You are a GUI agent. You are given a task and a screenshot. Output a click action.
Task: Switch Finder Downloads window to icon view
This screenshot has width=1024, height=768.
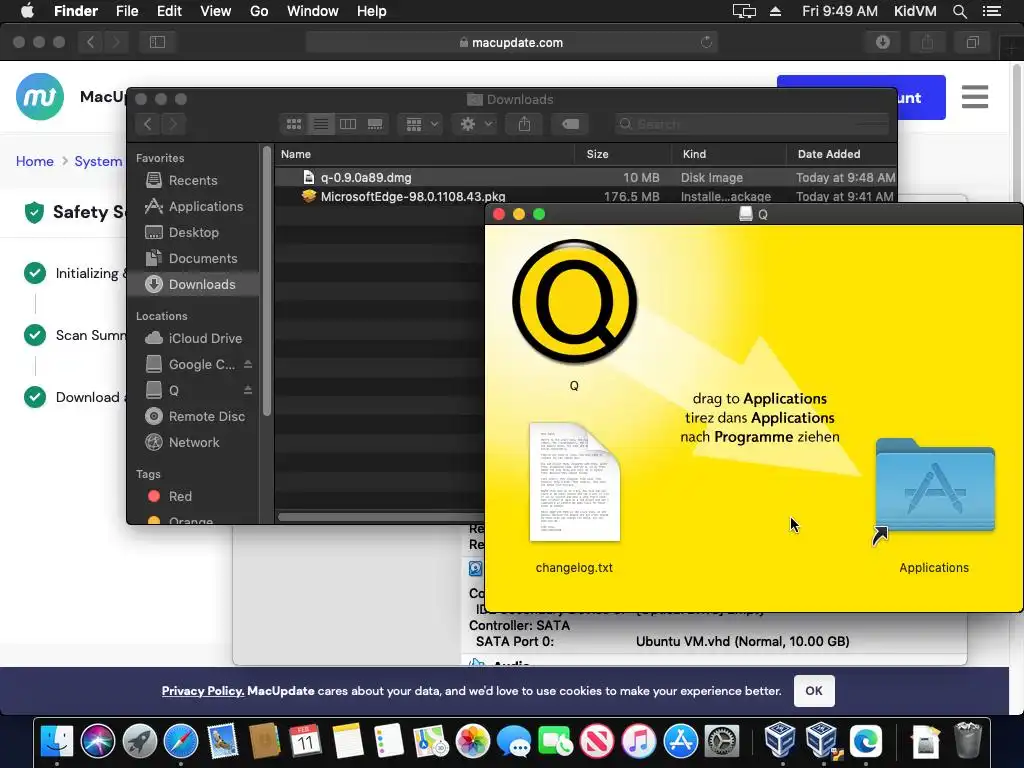(294, 124)
